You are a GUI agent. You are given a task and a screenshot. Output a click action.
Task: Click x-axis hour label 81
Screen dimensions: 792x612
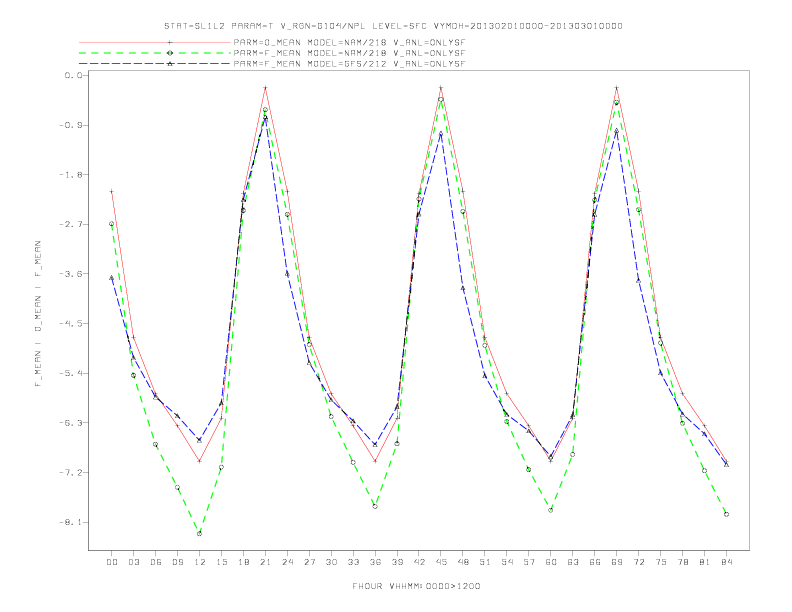[705, 562]
